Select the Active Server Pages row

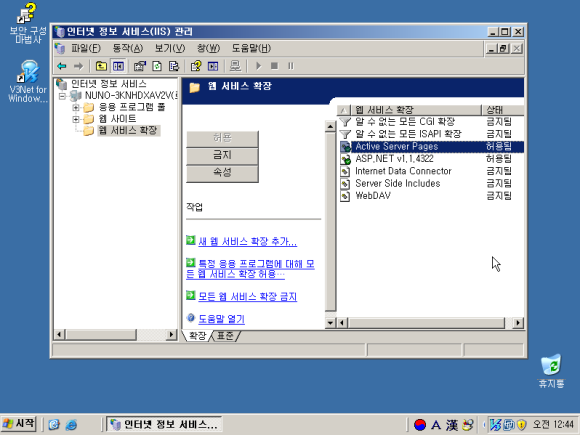pos(431,146)
